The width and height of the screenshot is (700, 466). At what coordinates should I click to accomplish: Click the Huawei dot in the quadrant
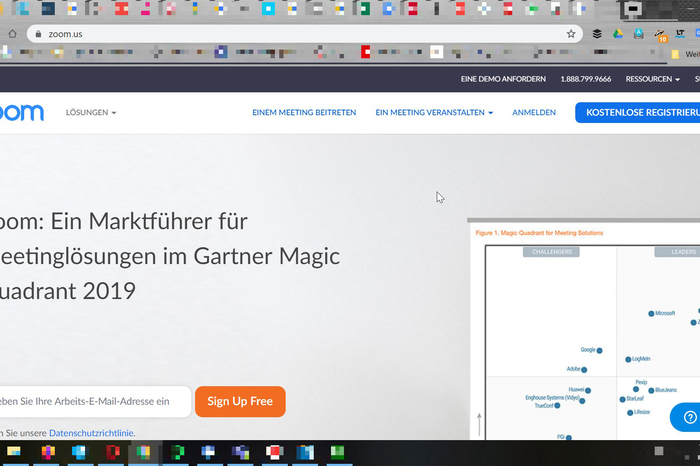pyautogui.click(x=588, y=391)
